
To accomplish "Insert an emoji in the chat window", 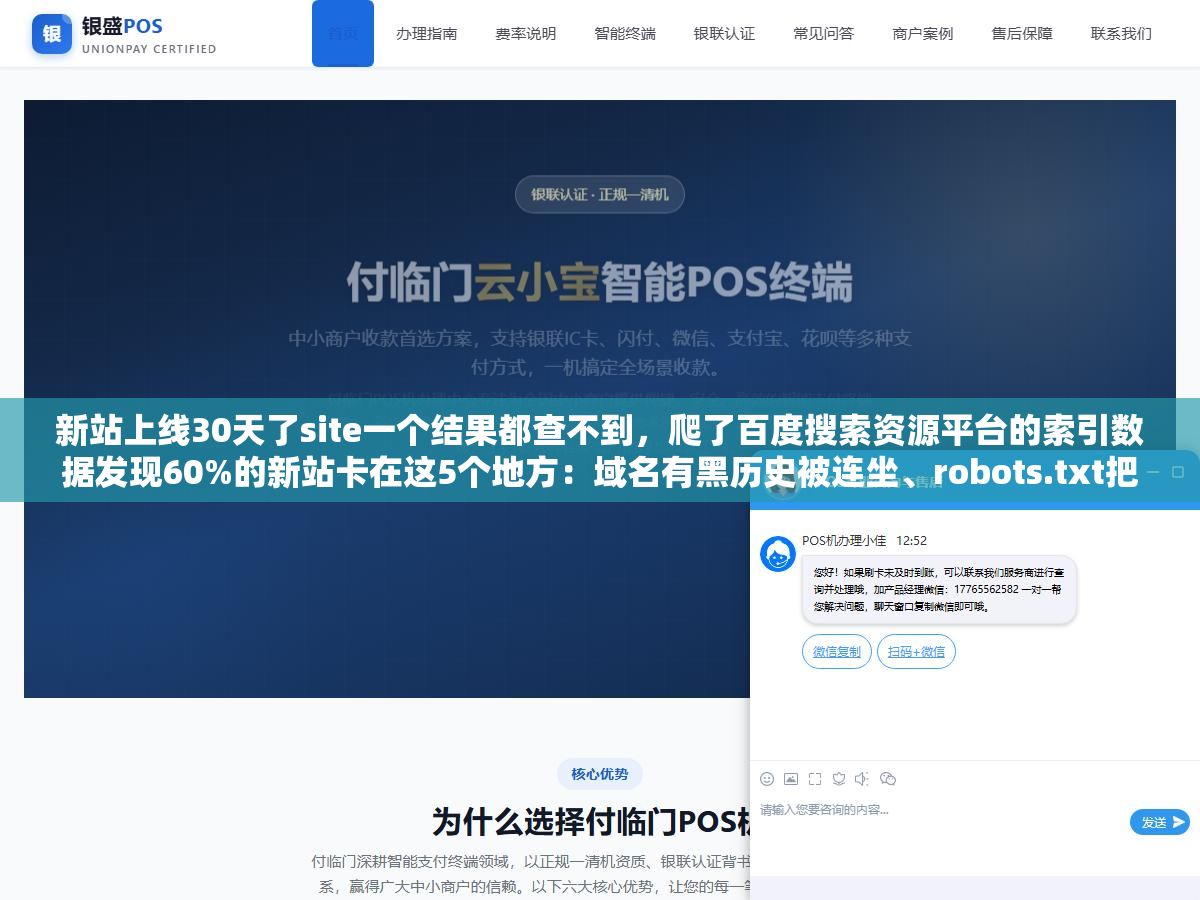I will coord(767,779).
